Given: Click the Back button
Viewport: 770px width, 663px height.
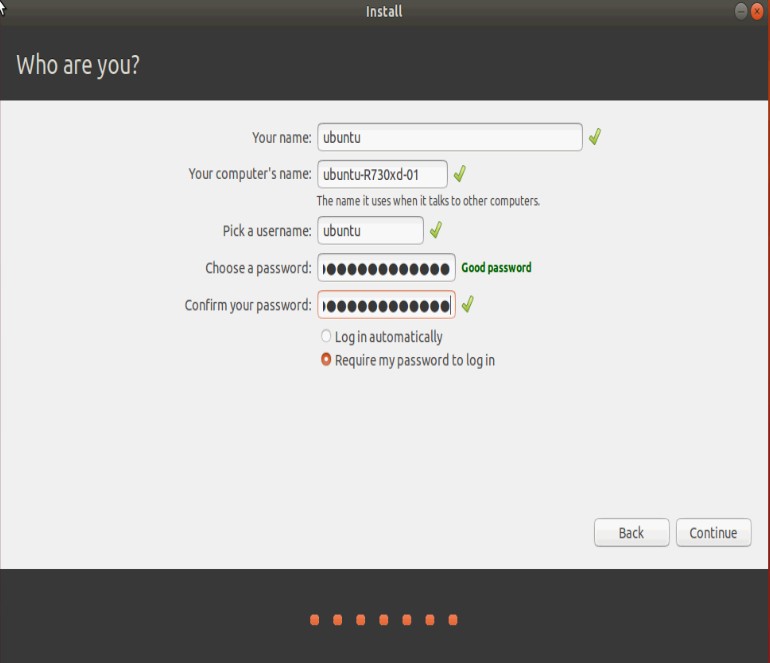Looking at the screenshot, I should 632,532.
